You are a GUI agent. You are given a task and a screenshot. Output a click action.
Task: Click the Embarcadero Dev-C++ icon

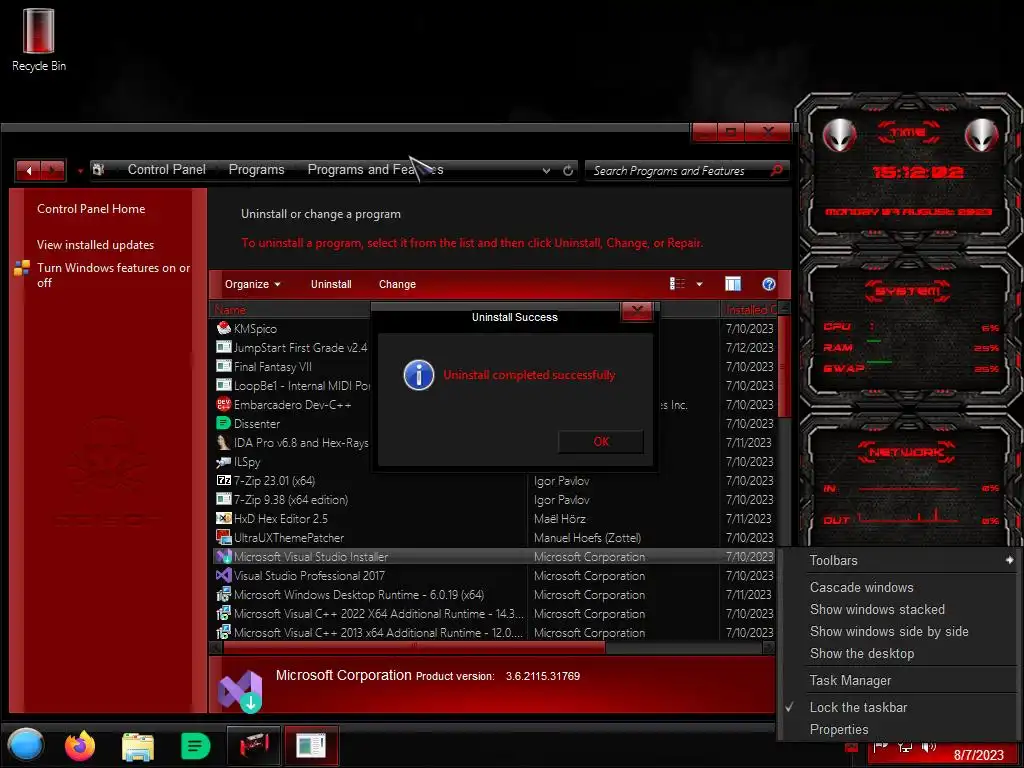coord(223,404)
